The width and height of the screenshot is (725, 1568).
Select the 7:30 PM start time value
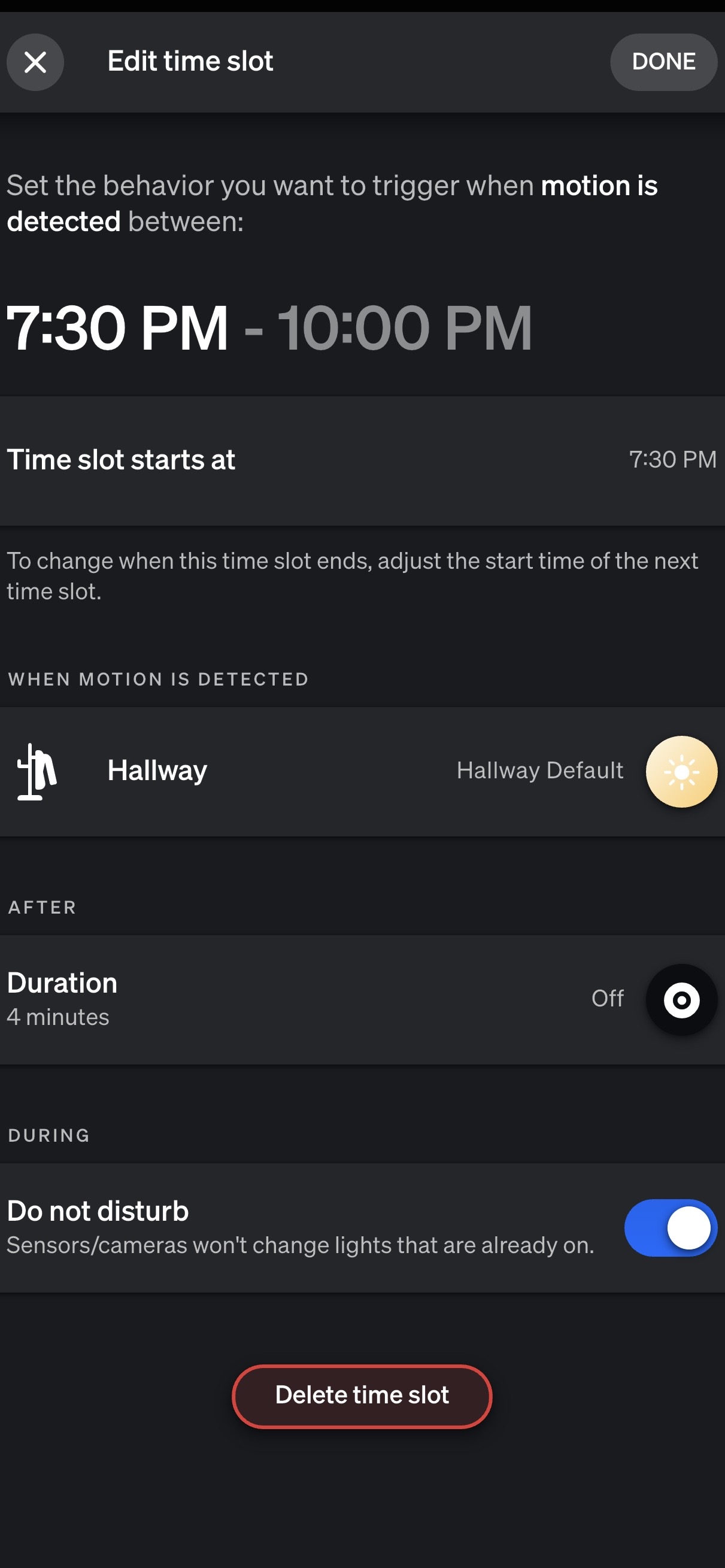tap(673, 460)
